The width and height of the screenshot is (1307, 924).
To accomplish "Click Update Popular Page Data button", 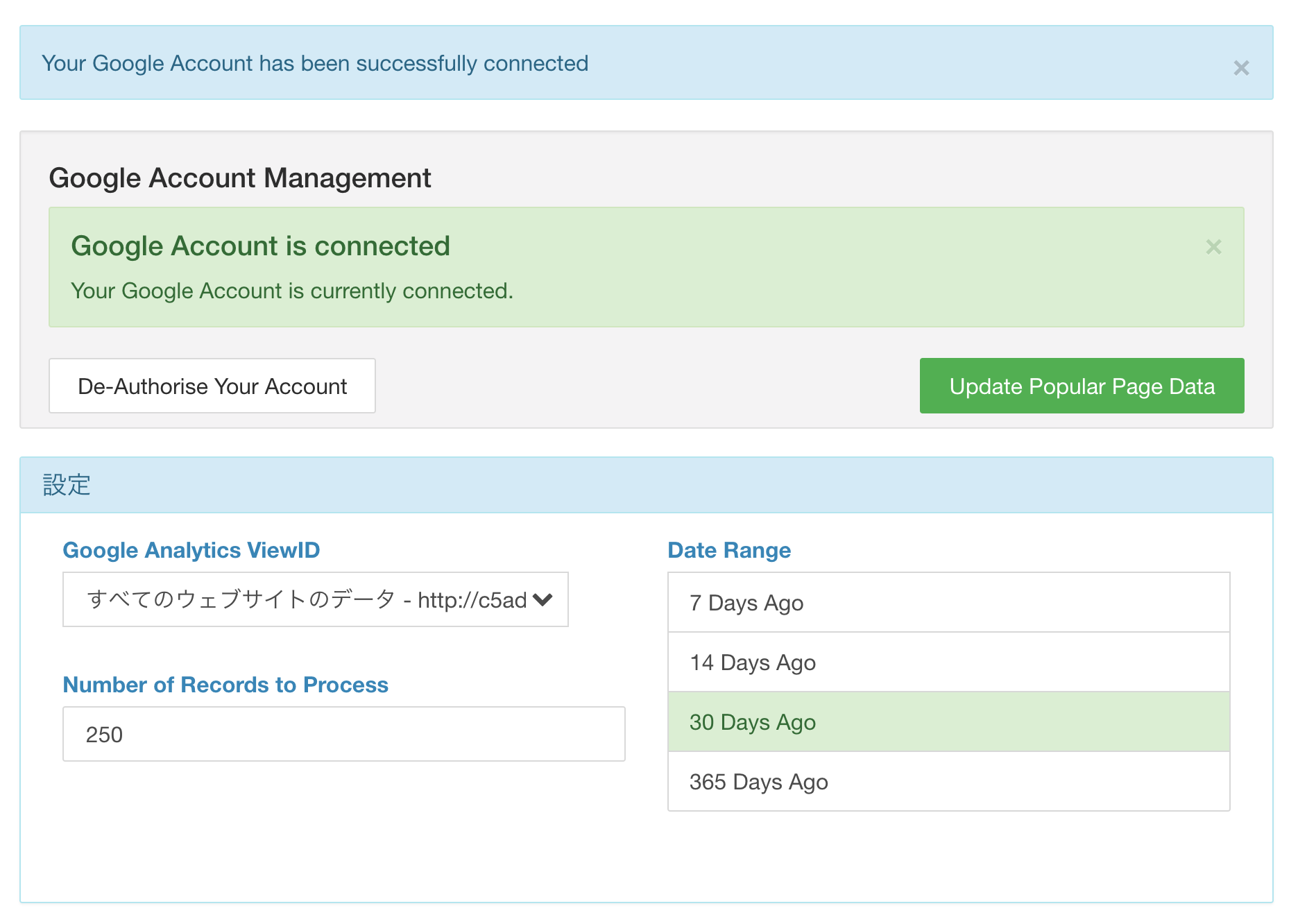I will click(x=1082, y=386).
